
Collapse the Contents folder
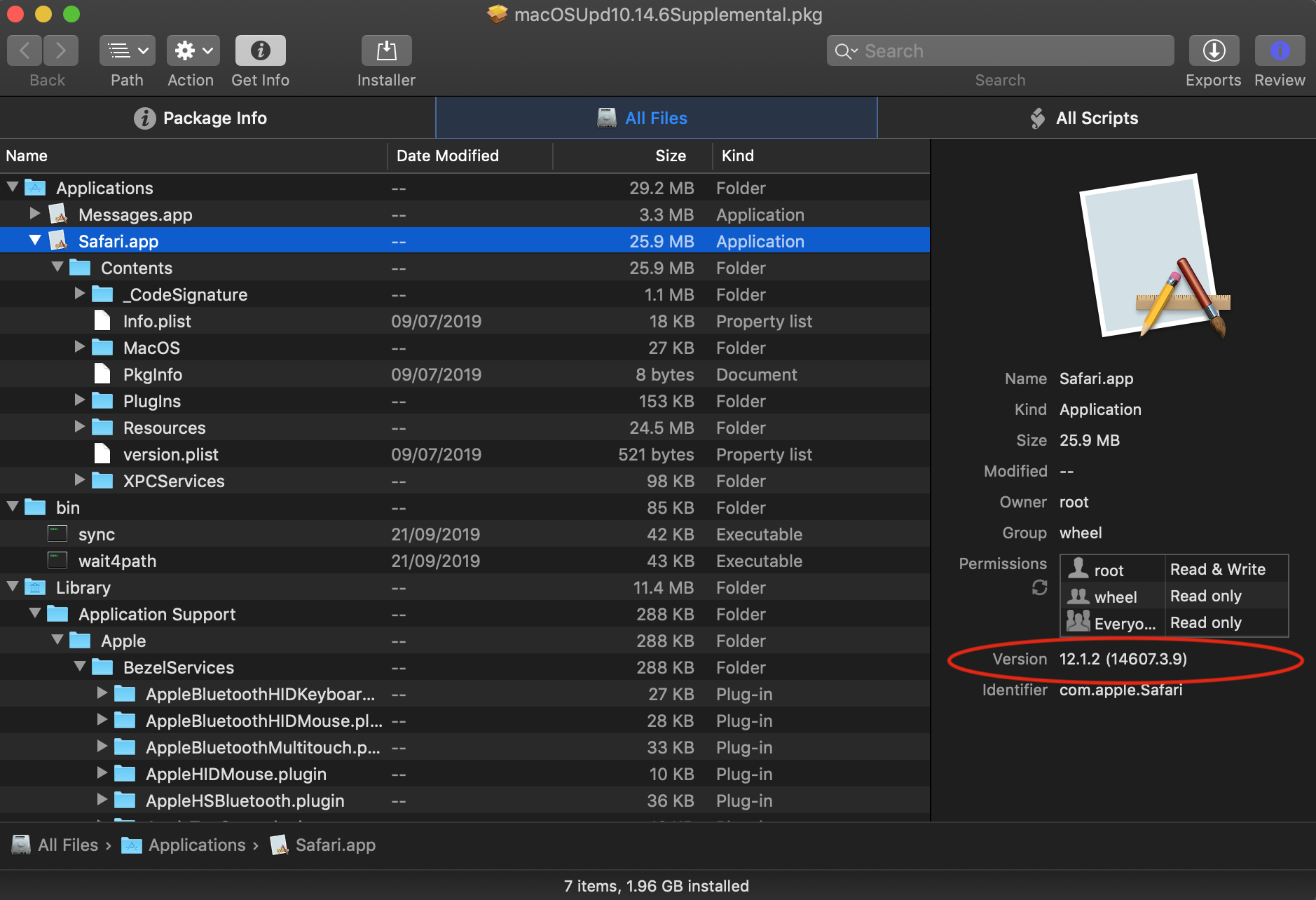pyautogui.click(x=57, y=267)
